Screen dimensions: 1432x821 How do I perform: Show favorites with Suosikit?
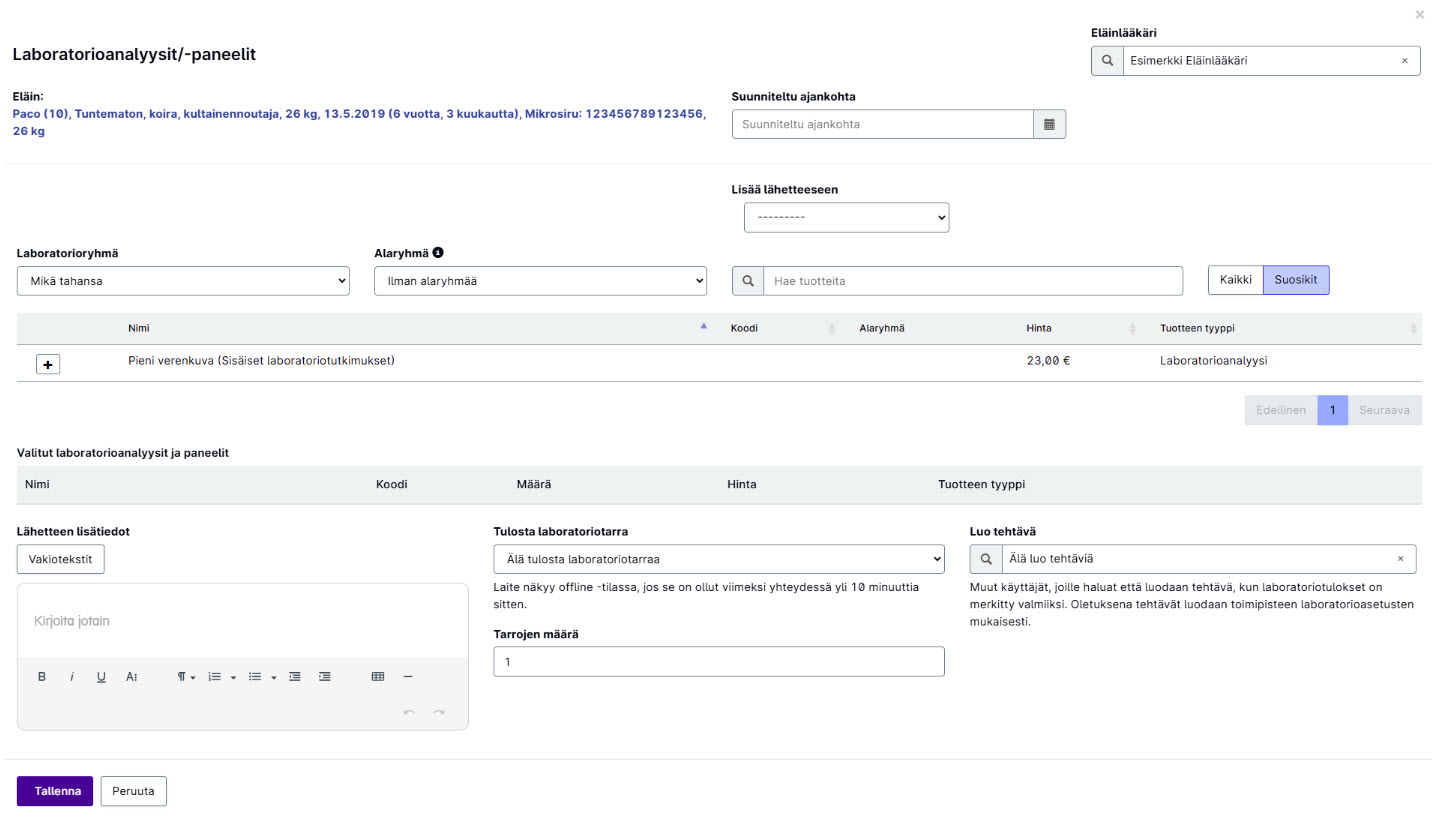[x=1296, y=281]
